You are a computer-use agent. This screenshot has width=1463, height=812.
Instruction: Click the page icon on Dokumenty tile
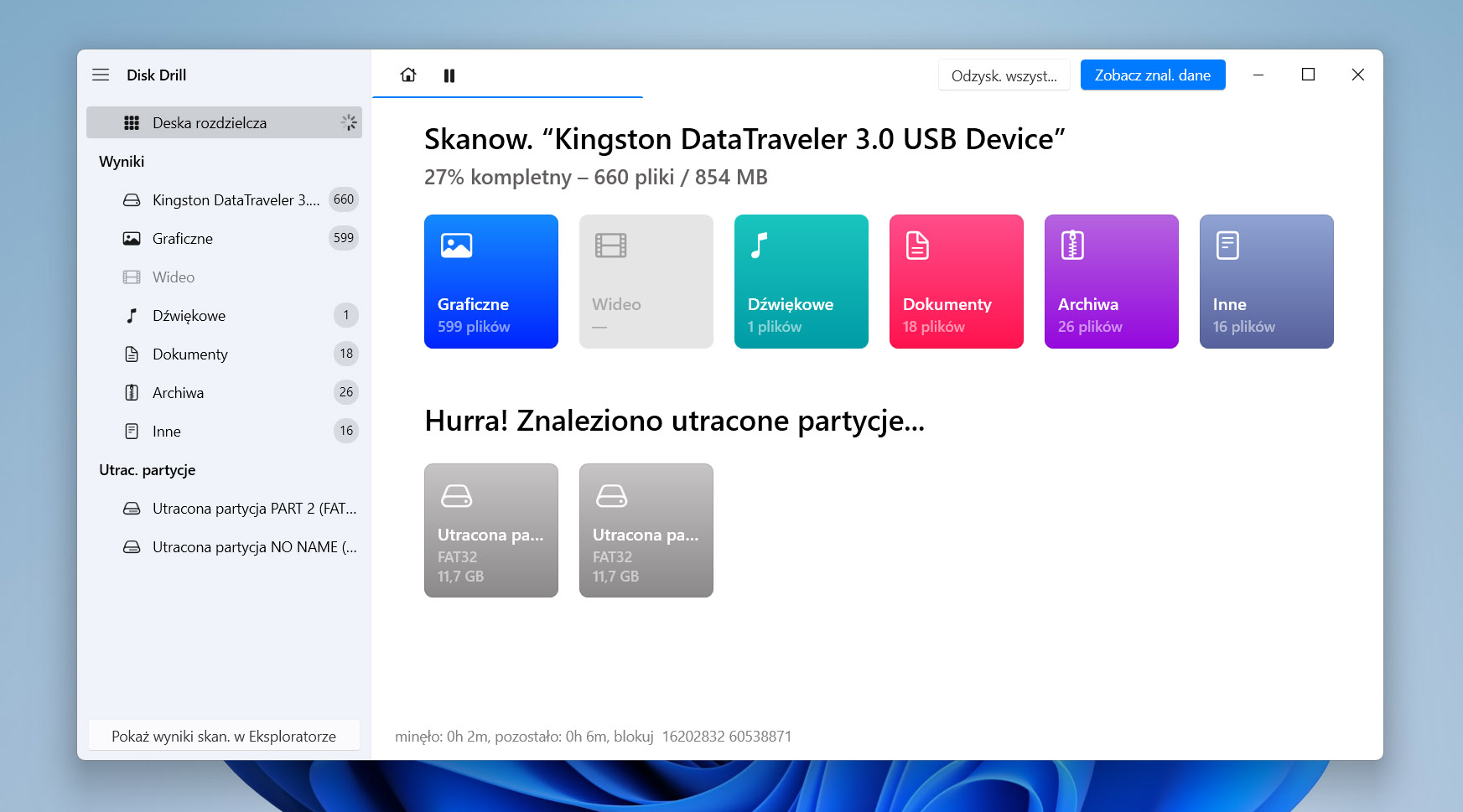[918, 246]
